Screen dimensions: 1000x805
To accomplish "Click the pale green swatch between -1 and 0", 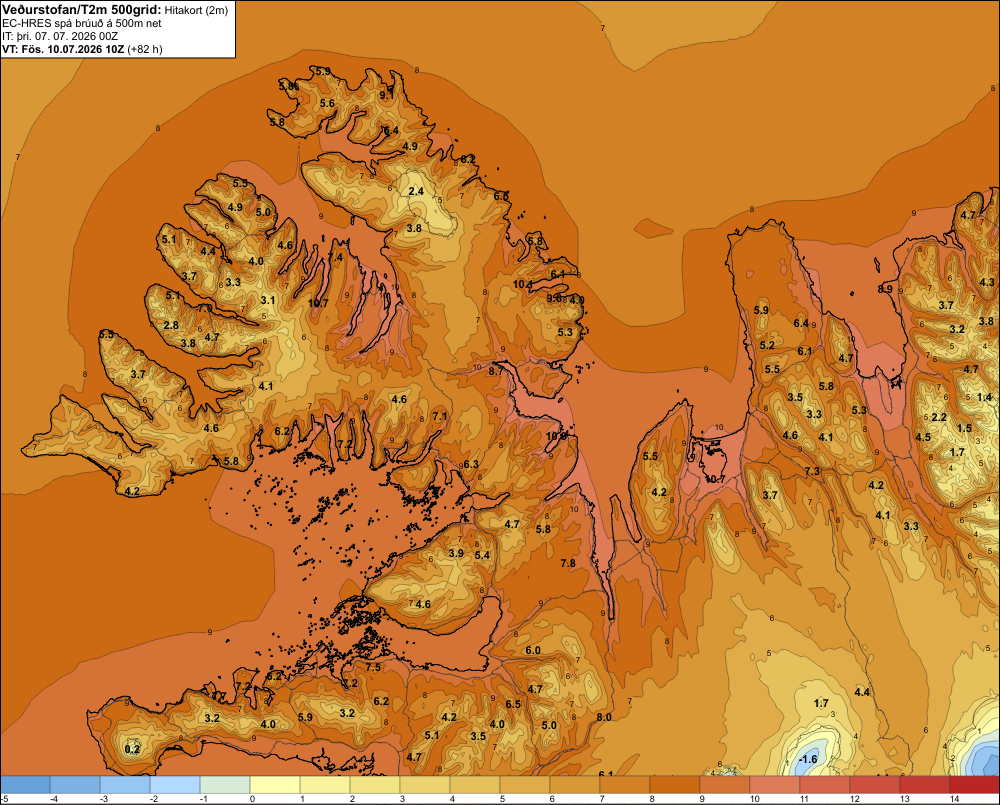I will point(225,784).
